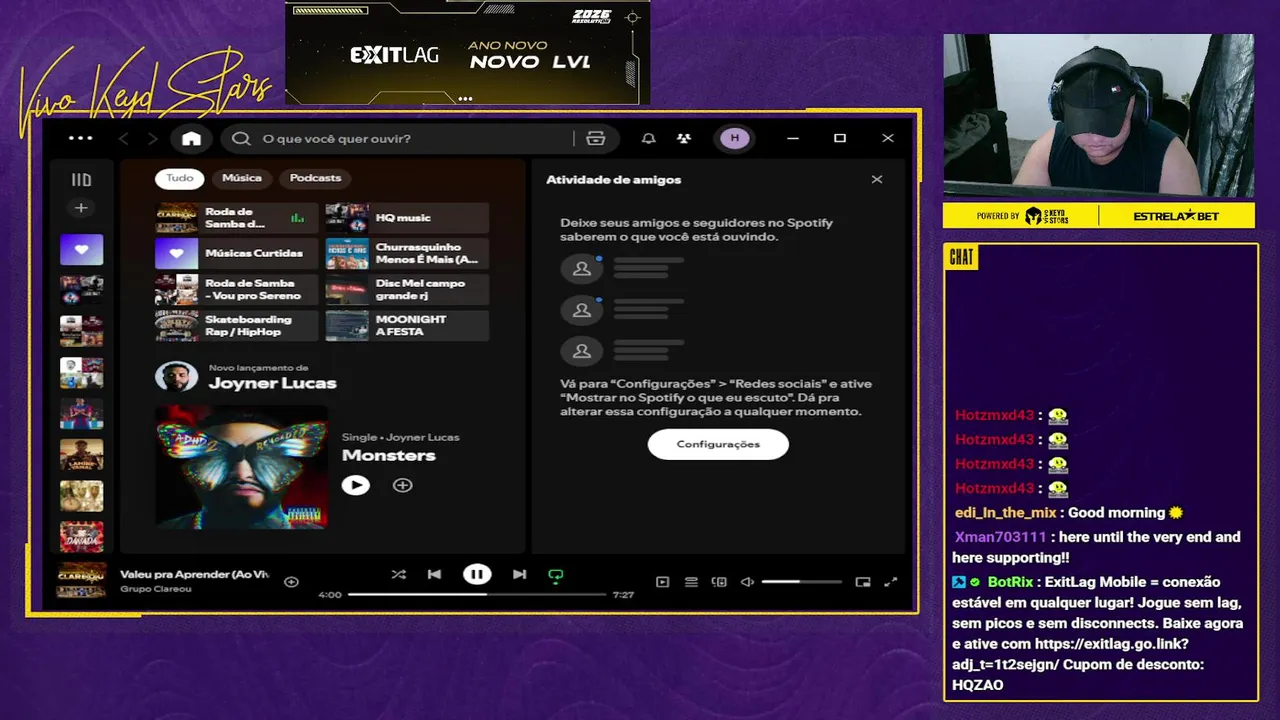Image resolution: width=1280 pixels, height=720 pixels.
Task: Create a playlist with plus icon
Action: click(x=81, y=208)
